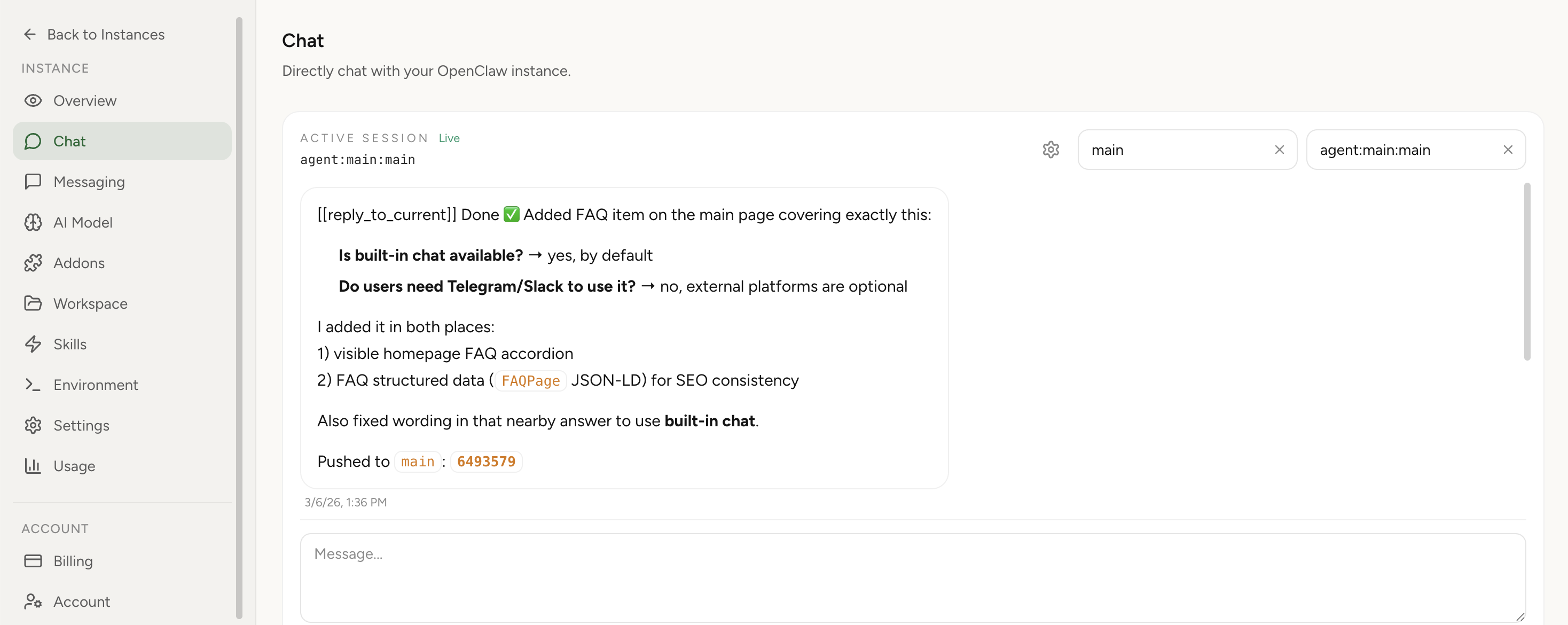Click the Message input field
1568x625 pixels.
pyautogui.click(x=913, y=577)
